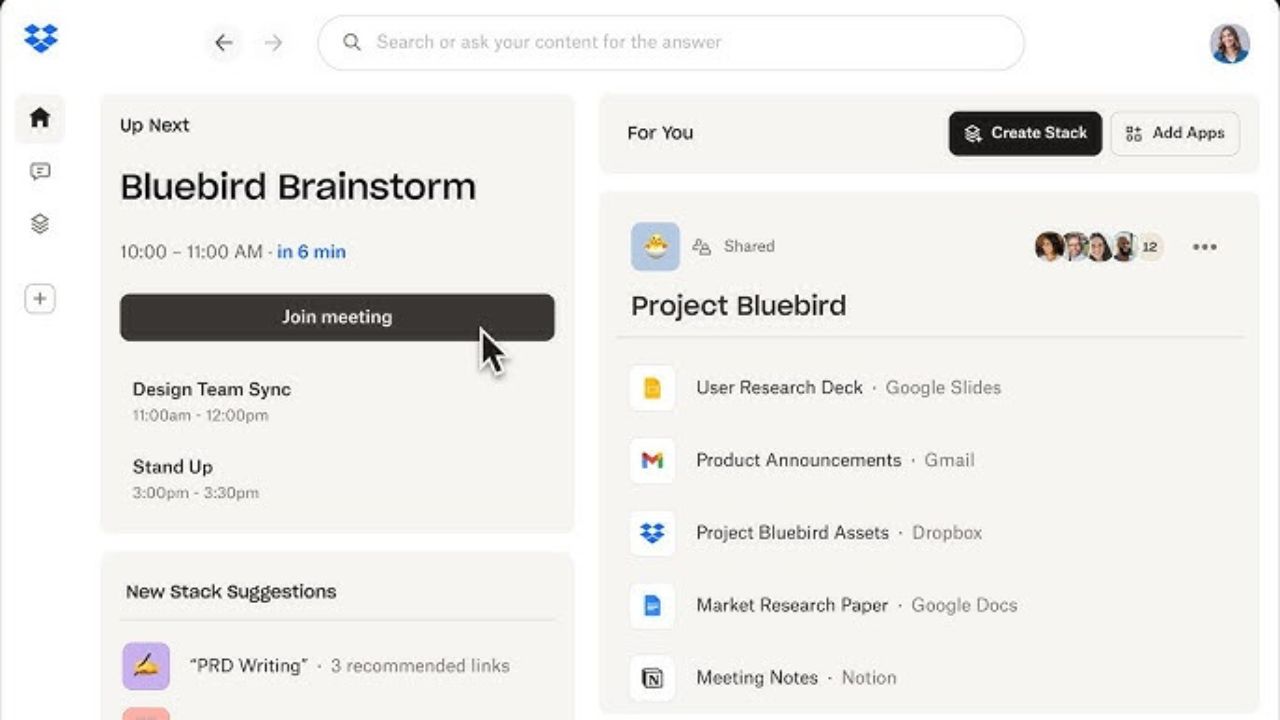Open the Meeting Notes Notion link
Viewport: 1280px width, 720px height.
coord(757,677)
